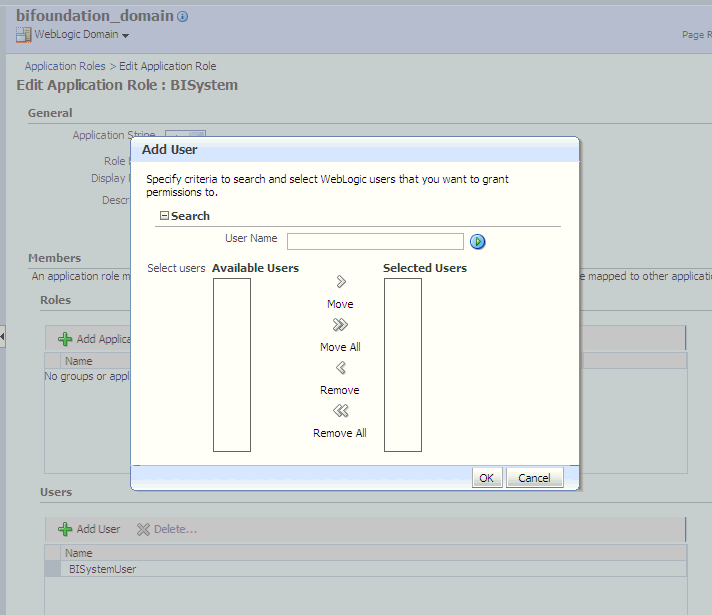Click the Available Users list box
The image size is (712, 615).
pos(232,365)
